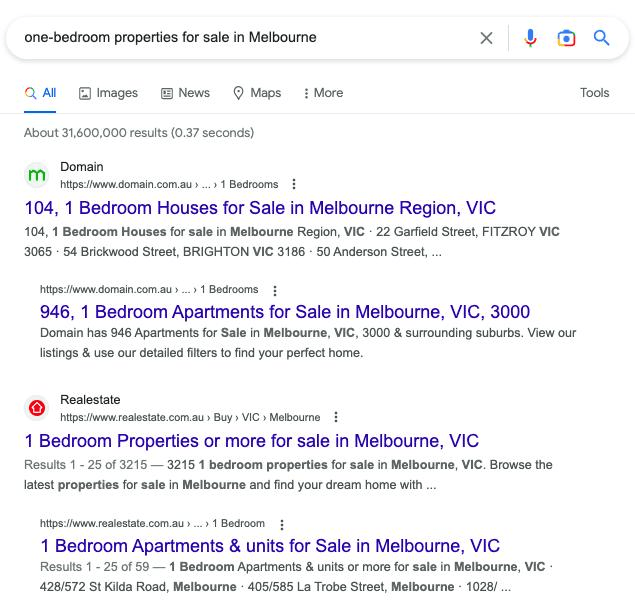This screenshot has width=635, height=611.
Task: Open Google Lens camera search
Action: [566, 38]
